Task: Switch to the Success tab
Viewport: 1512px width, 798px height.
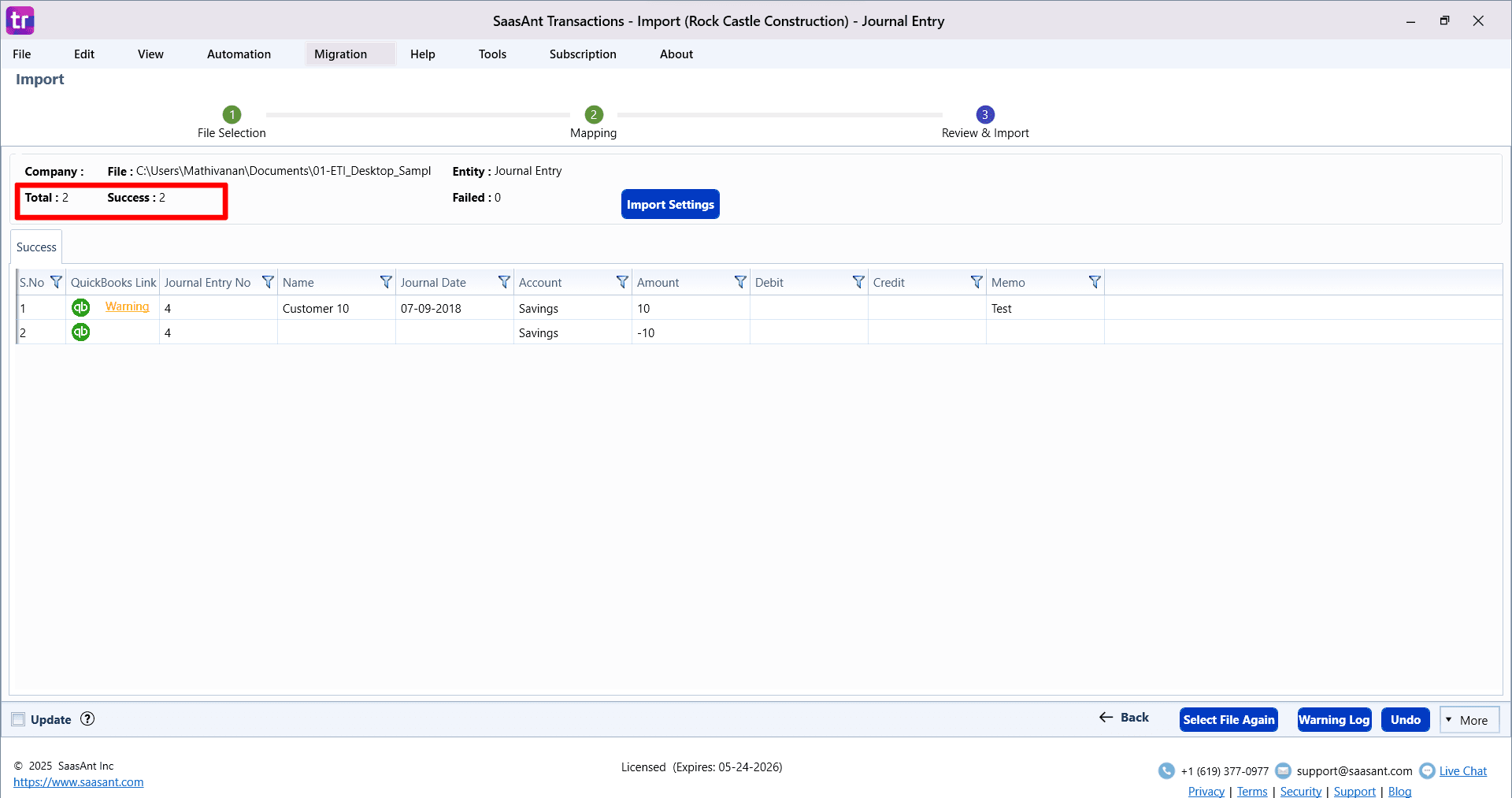Action: tap(36, 247)
